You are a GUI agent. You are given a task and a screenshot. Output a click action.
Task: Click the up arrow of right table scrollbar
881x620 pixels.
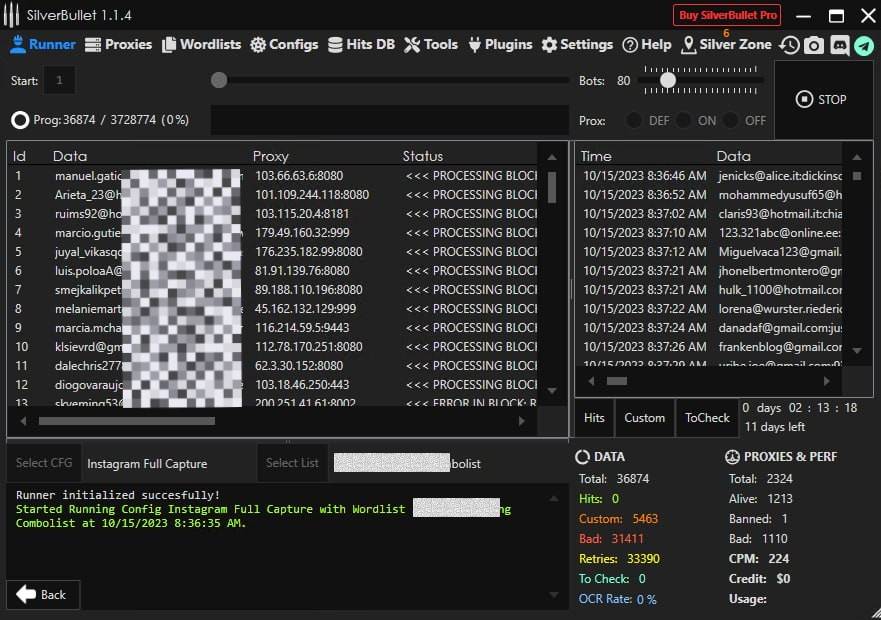click(857, 158)
